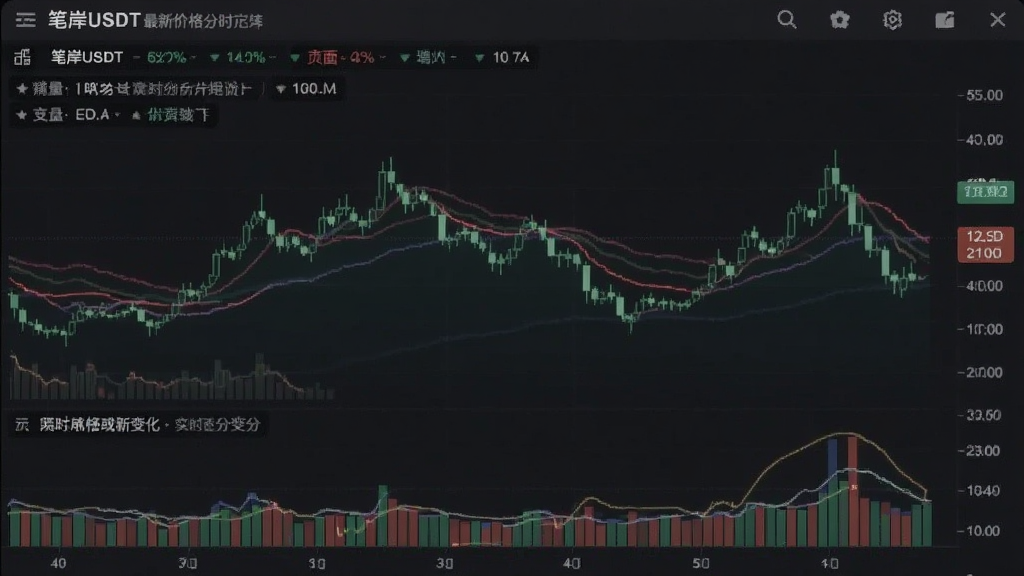The image size is (1024, 576).
Task: Click the 23.00 axis label
Action: pyautogui.click(x=982, y=451)
